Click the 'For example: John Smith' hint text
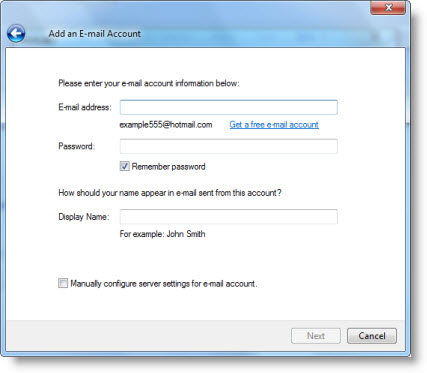The width and height of the screenshot is (427, 373). pos(162,234)
